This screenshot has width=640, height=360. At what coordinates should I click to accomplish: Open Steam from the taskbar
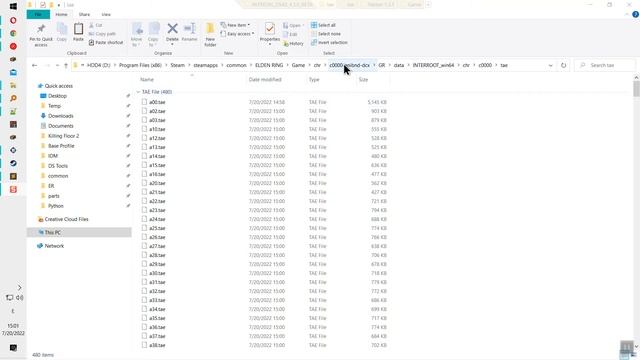13,163
